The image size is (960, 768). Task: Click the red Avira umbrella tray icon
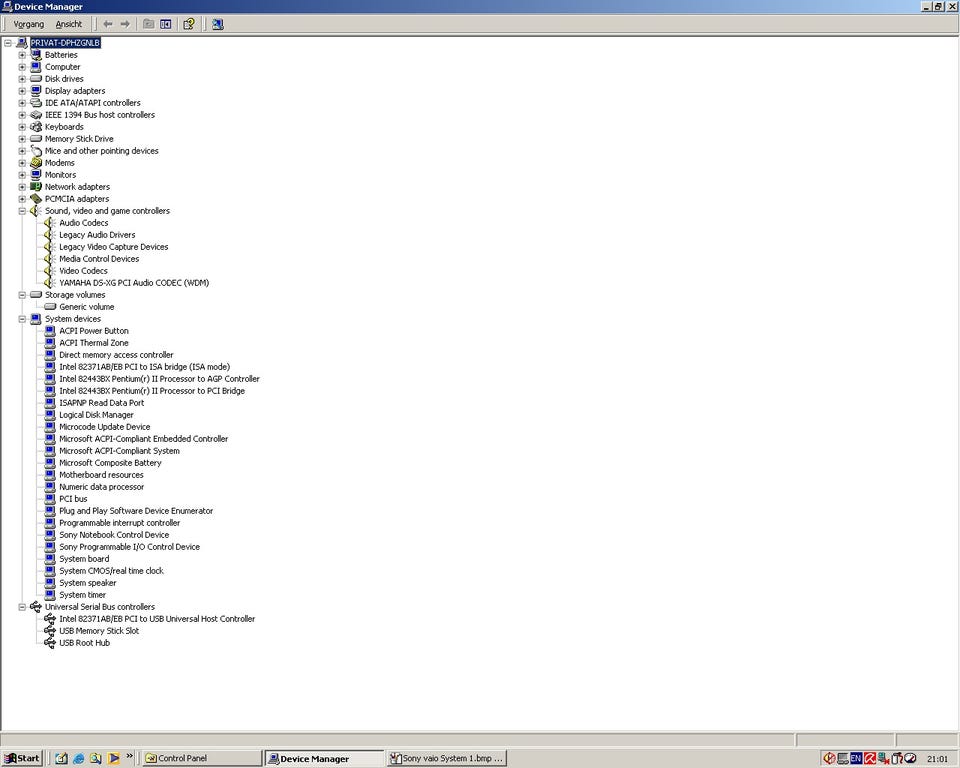tap(869, 758)
